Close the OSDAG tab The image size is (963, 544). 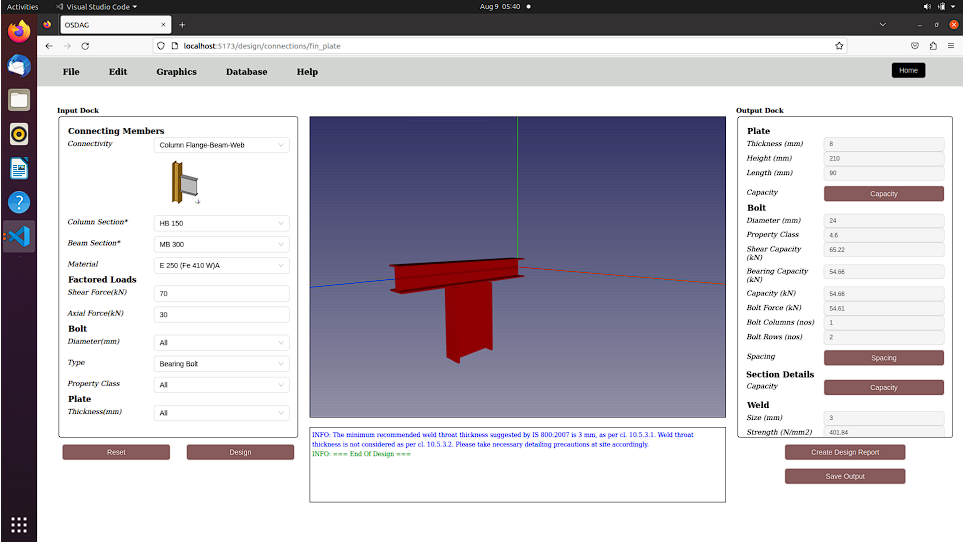tap(163, 25)
